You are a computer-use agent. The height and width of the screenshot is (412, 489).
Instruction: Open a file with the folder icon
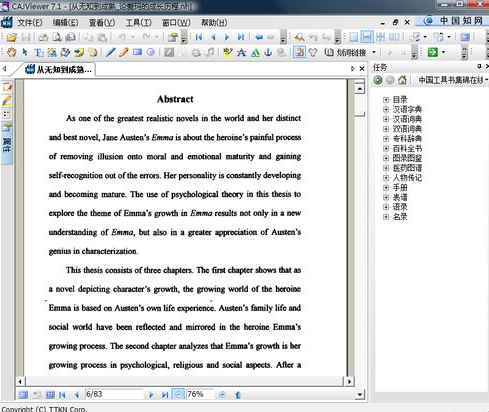tap(12, 37)
